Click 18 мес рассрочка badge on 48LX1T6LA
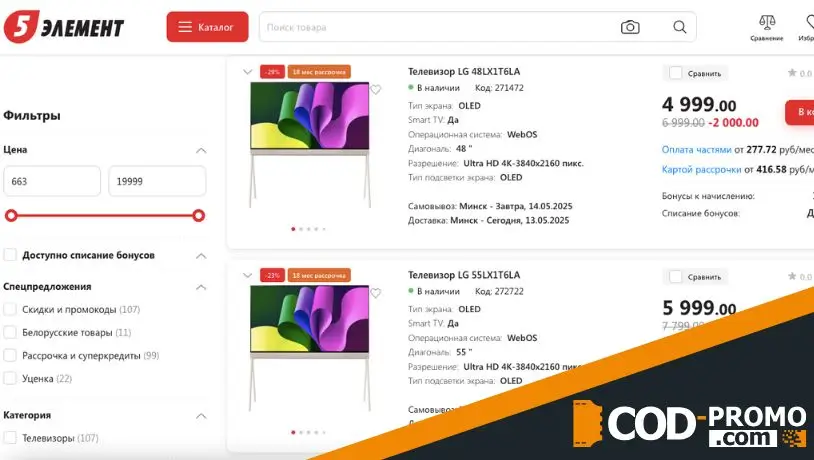814x460 pixels. click(x=319, y=72)
